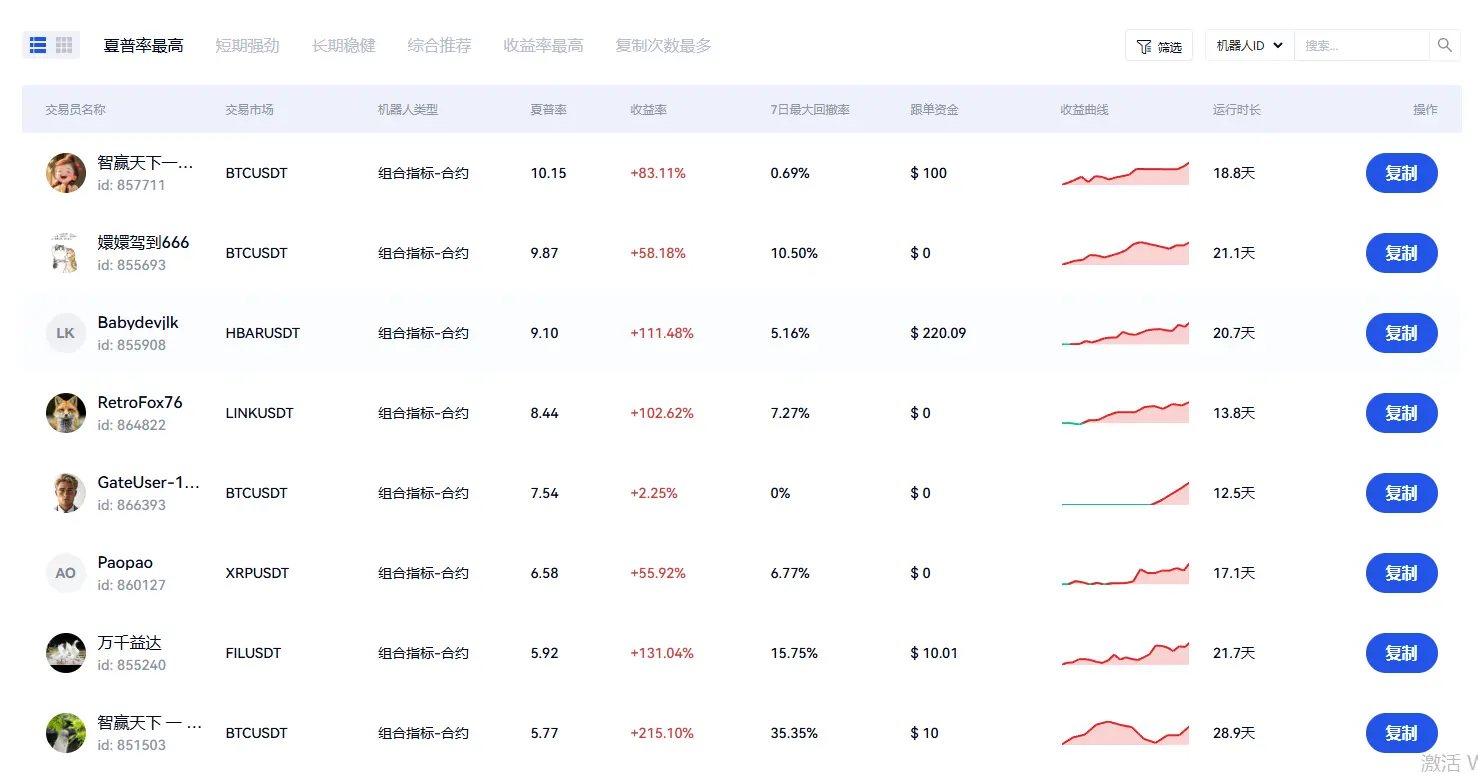The image size is (1478, 778).
Task: Open avatar of trader id 851503
Action: (66, 733)
